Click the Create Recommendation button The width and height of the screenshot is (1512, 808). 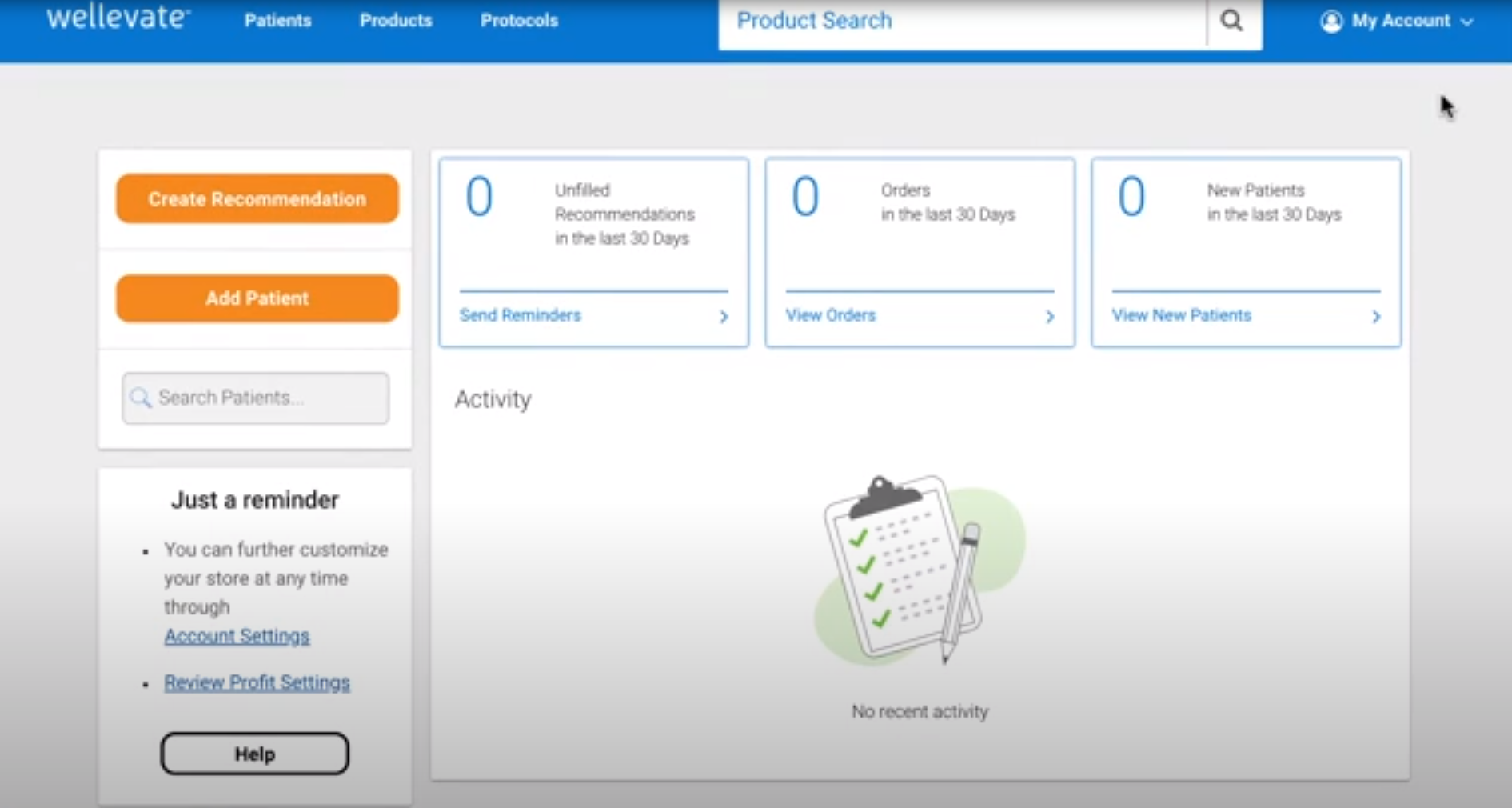click(256, 198)
